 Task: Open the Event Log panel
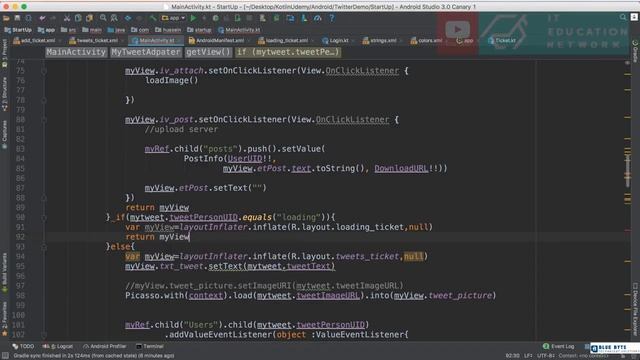coord(558,346)
